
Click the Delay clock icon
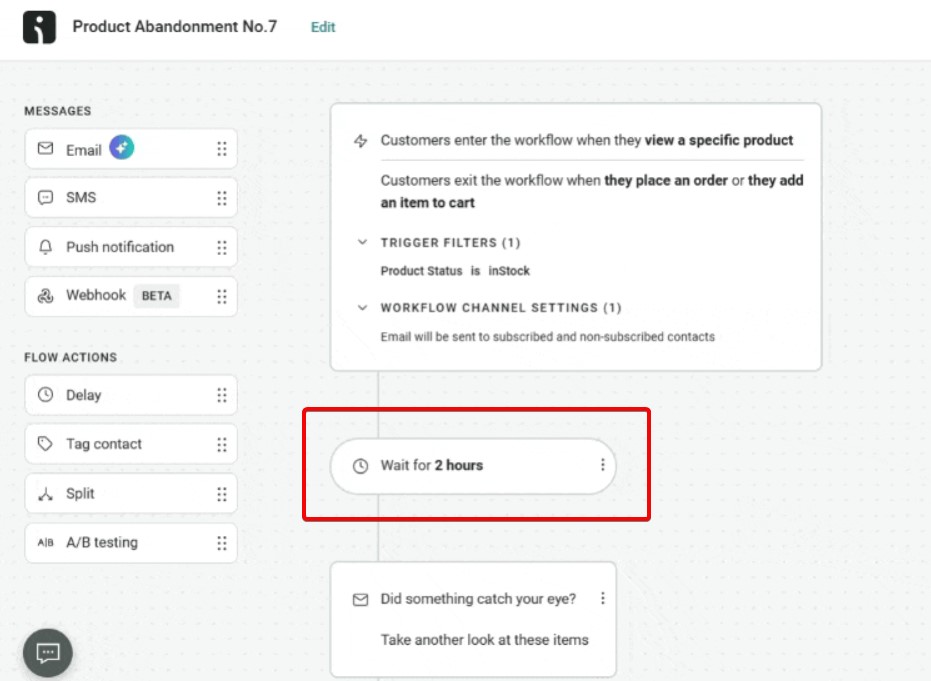coord(44,394)
